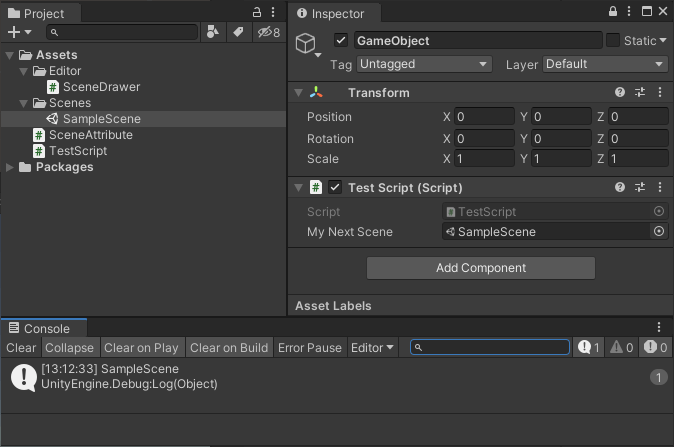Toggle info messages filter in Console
The image size is (674, 447).
pos(588,347)
